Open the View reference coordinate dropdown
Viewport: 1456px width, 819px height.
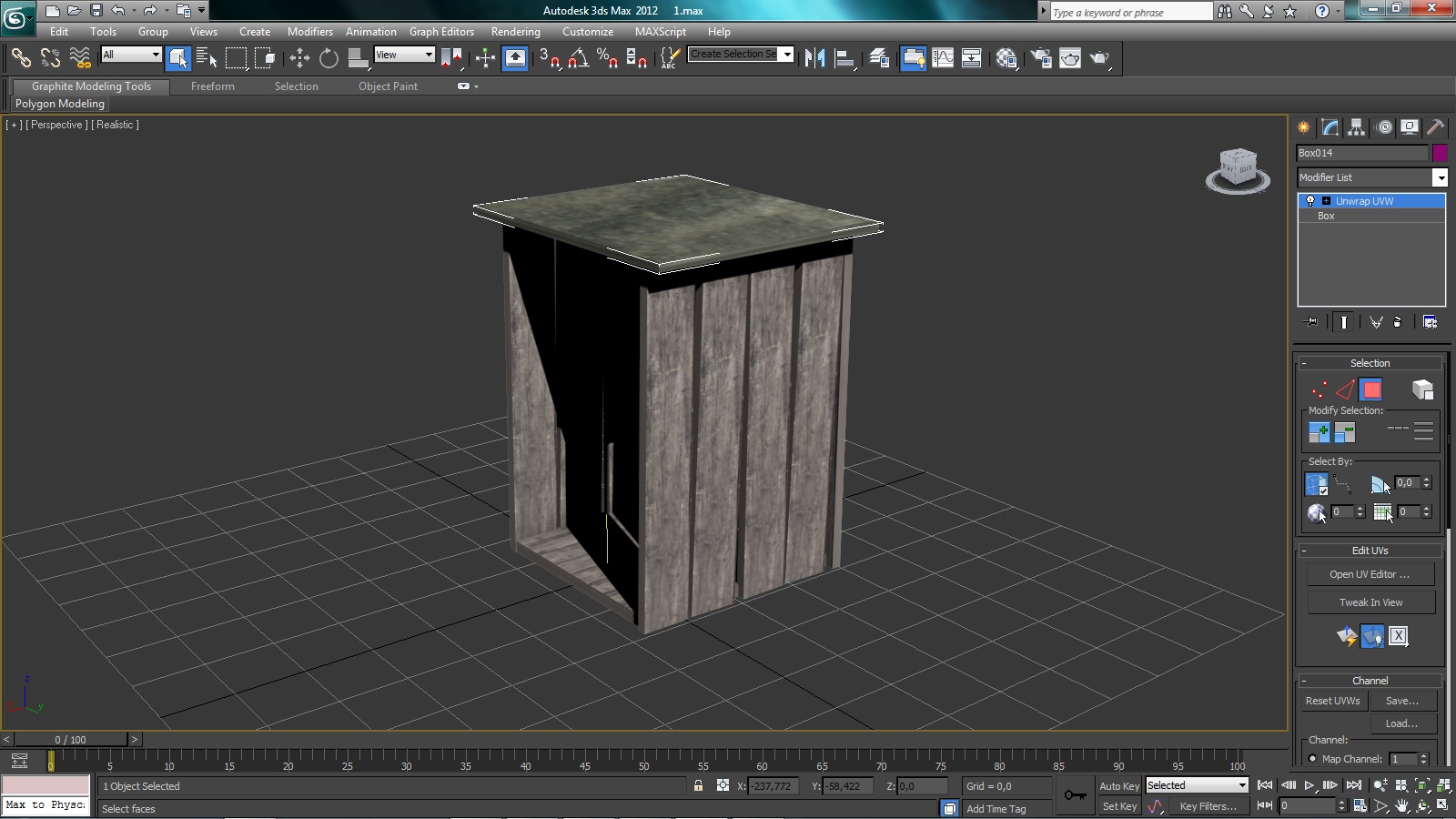click(x=405, y=55)
